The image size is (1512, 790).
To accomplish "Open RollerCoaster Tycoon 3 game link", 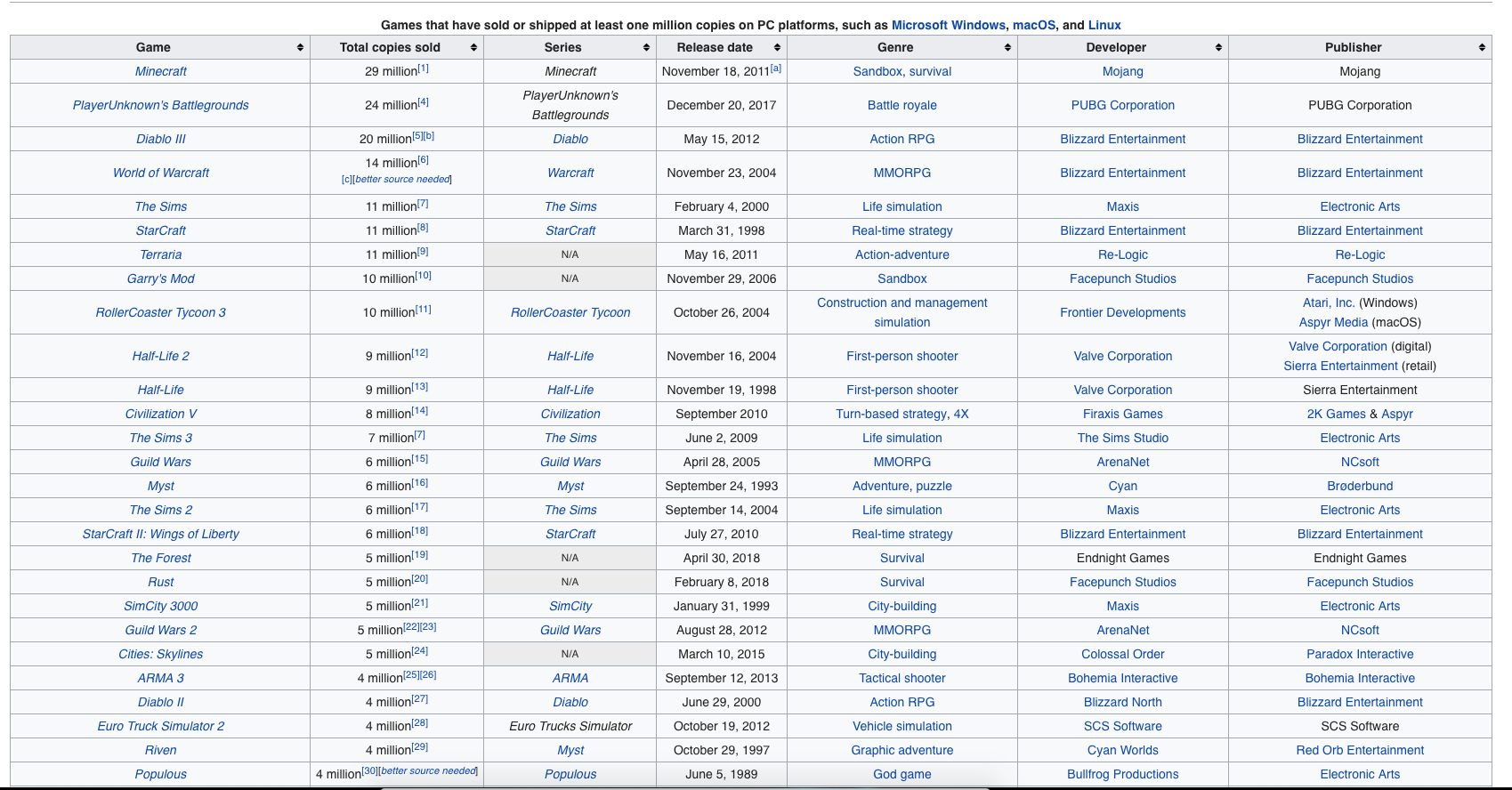I will coord(161,312).
